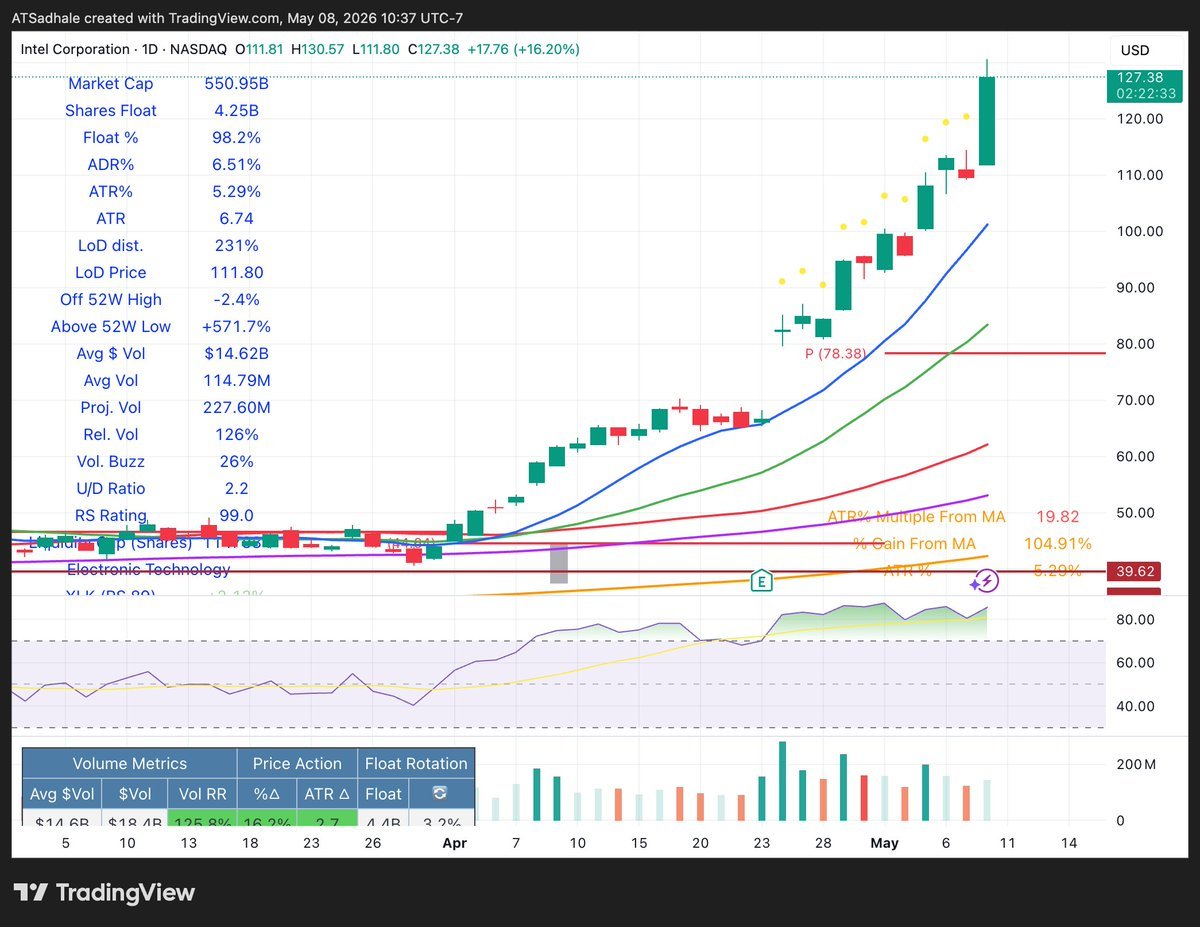This screenshot has width=1200, height=927.
Task: Select the ATR Δ column header
Action: coord(326,794)
